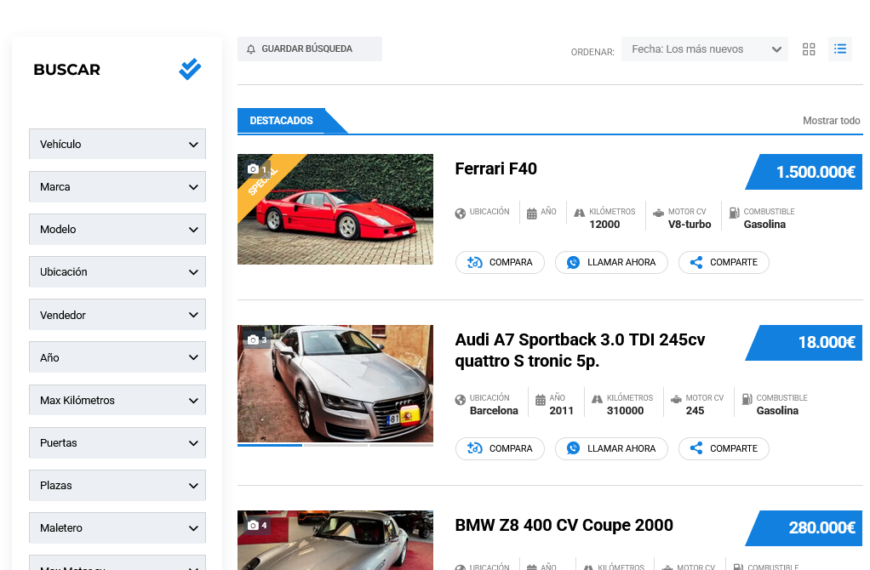Click the engine Motor CV icon on Audi A7
870x570 pixels.
[x=676, y=399]
